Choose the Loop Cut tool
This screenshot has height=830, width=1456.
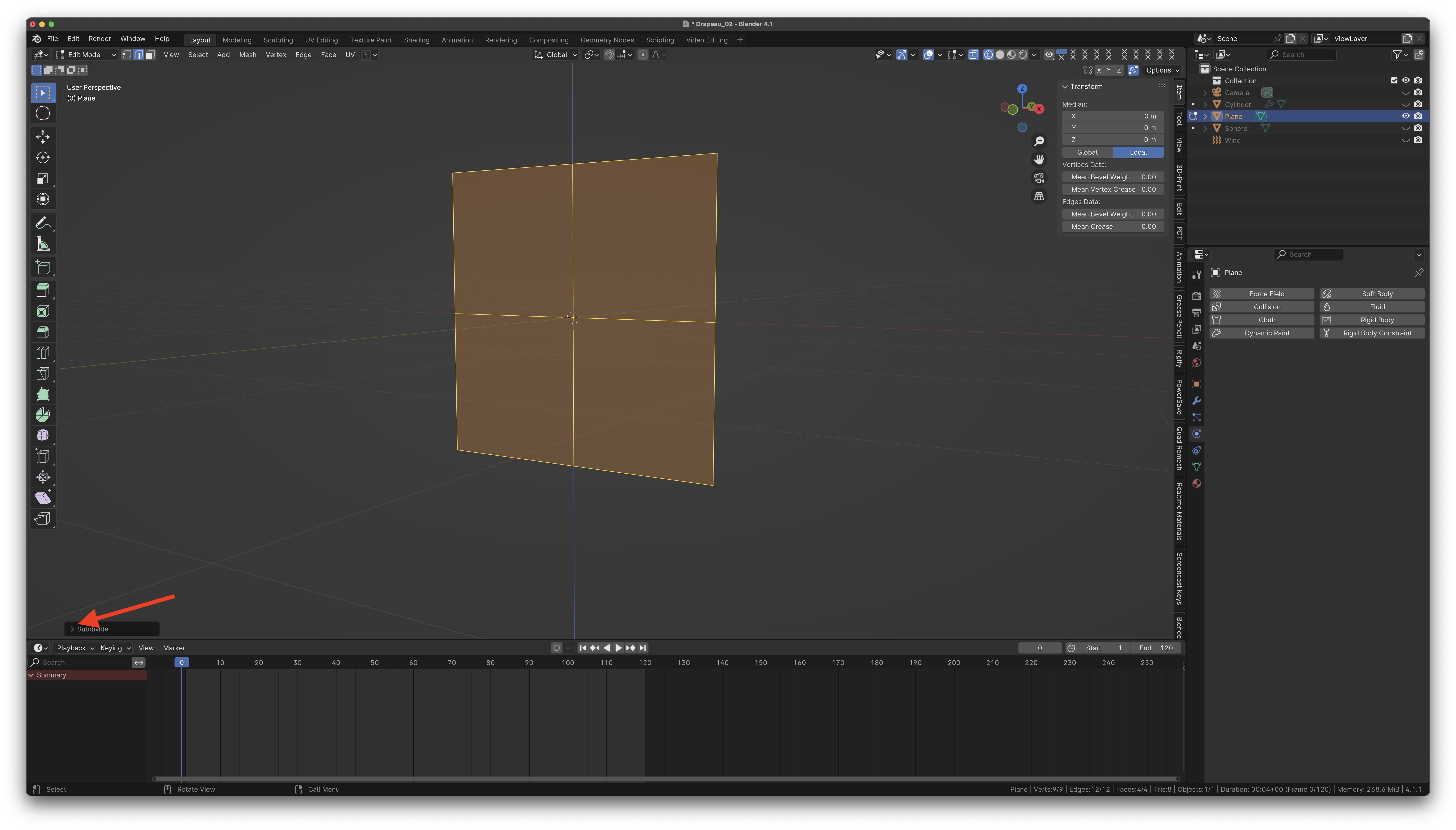tap(43, 353)
